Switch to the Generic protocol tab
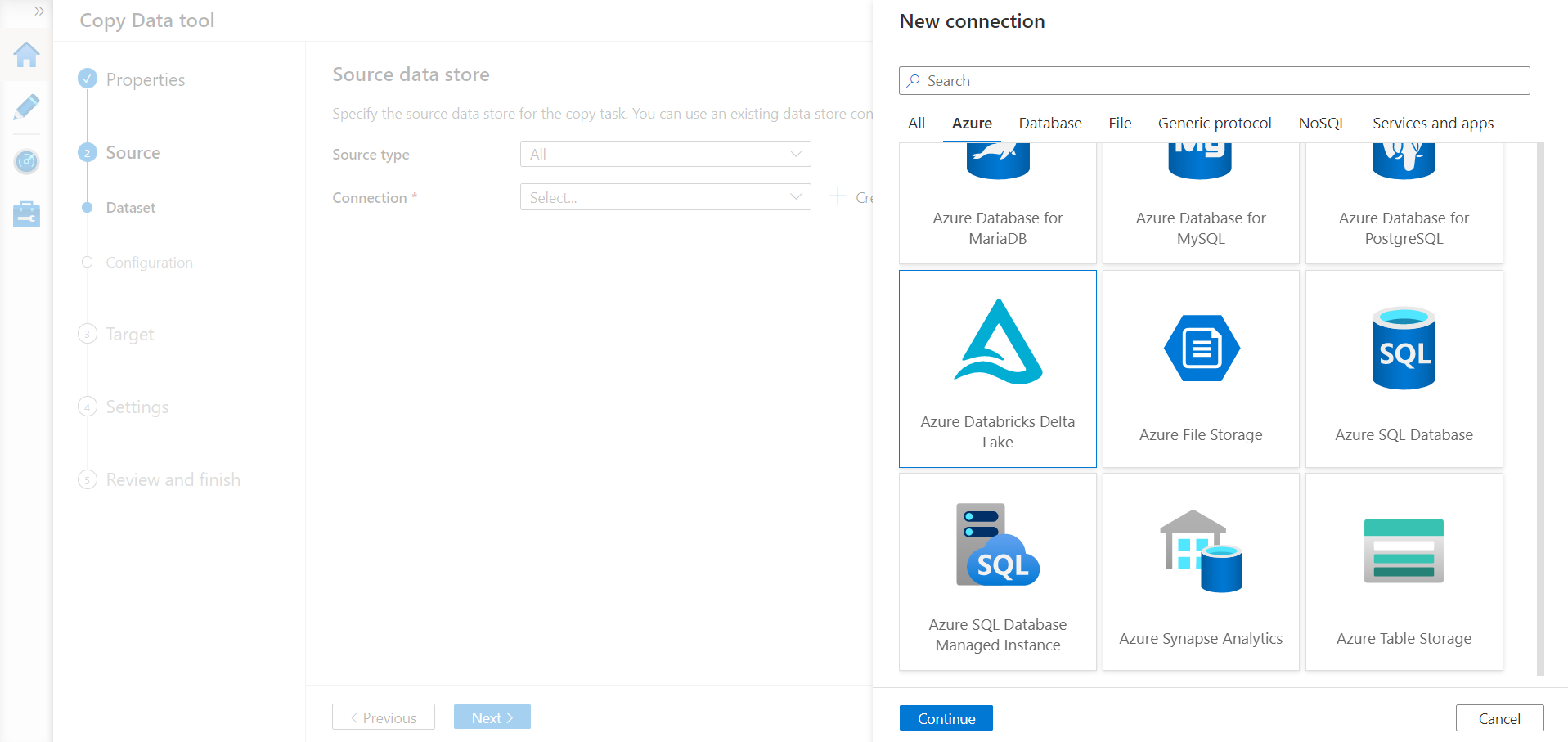Viewport: 1568px width, 742px height. (x=1215, y=124)
